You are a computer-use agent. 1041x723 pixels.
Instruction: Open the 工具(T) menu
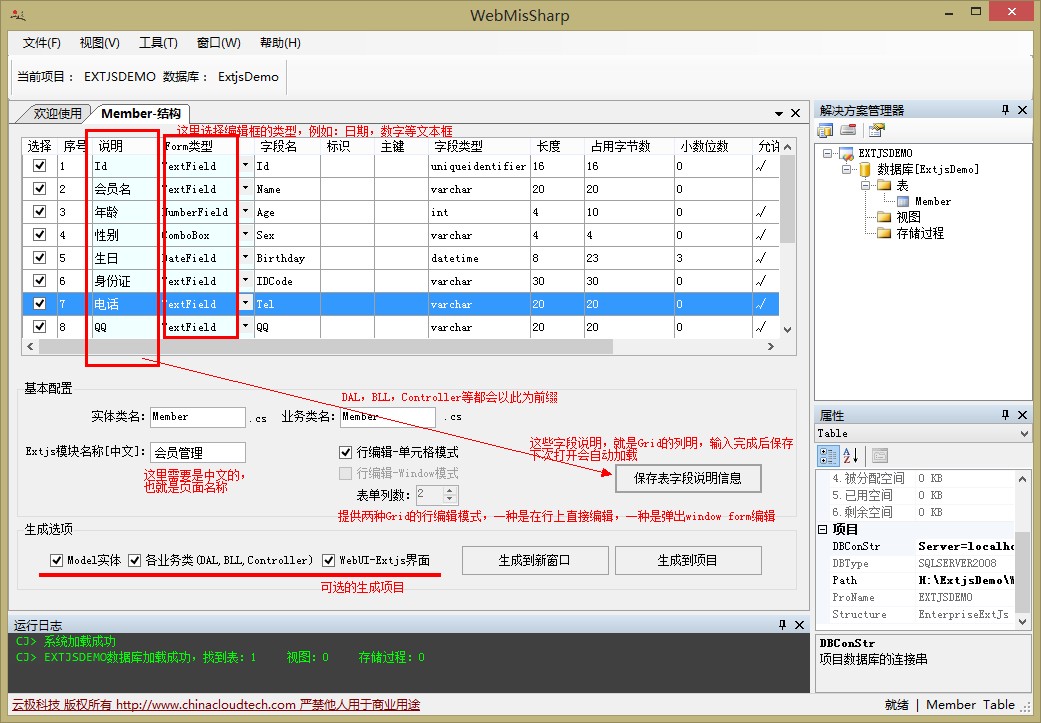(158, 43)
